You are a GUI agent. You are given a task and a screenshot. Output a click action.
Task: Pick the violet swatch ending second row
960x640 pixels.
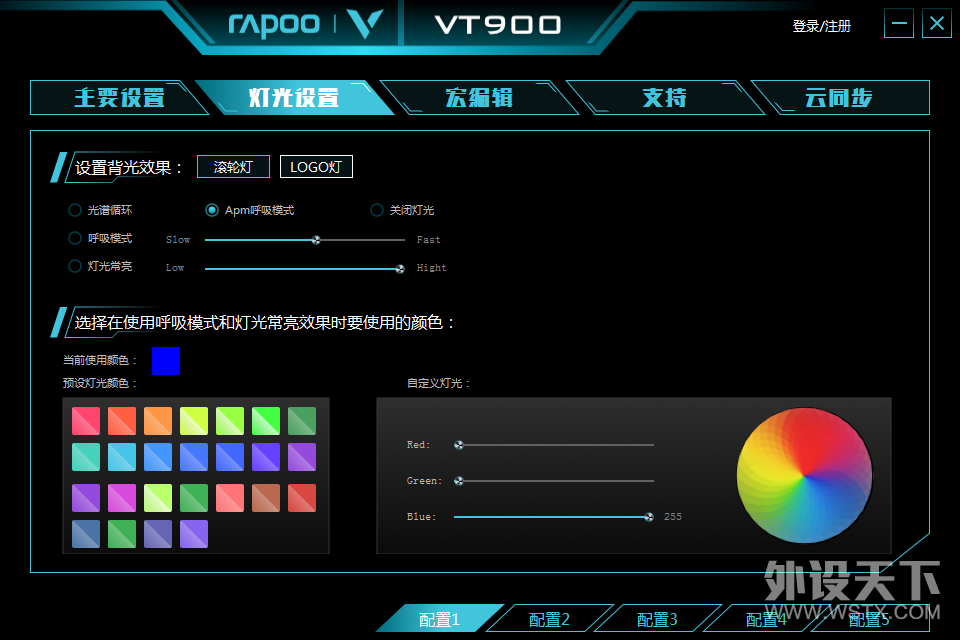302,457
